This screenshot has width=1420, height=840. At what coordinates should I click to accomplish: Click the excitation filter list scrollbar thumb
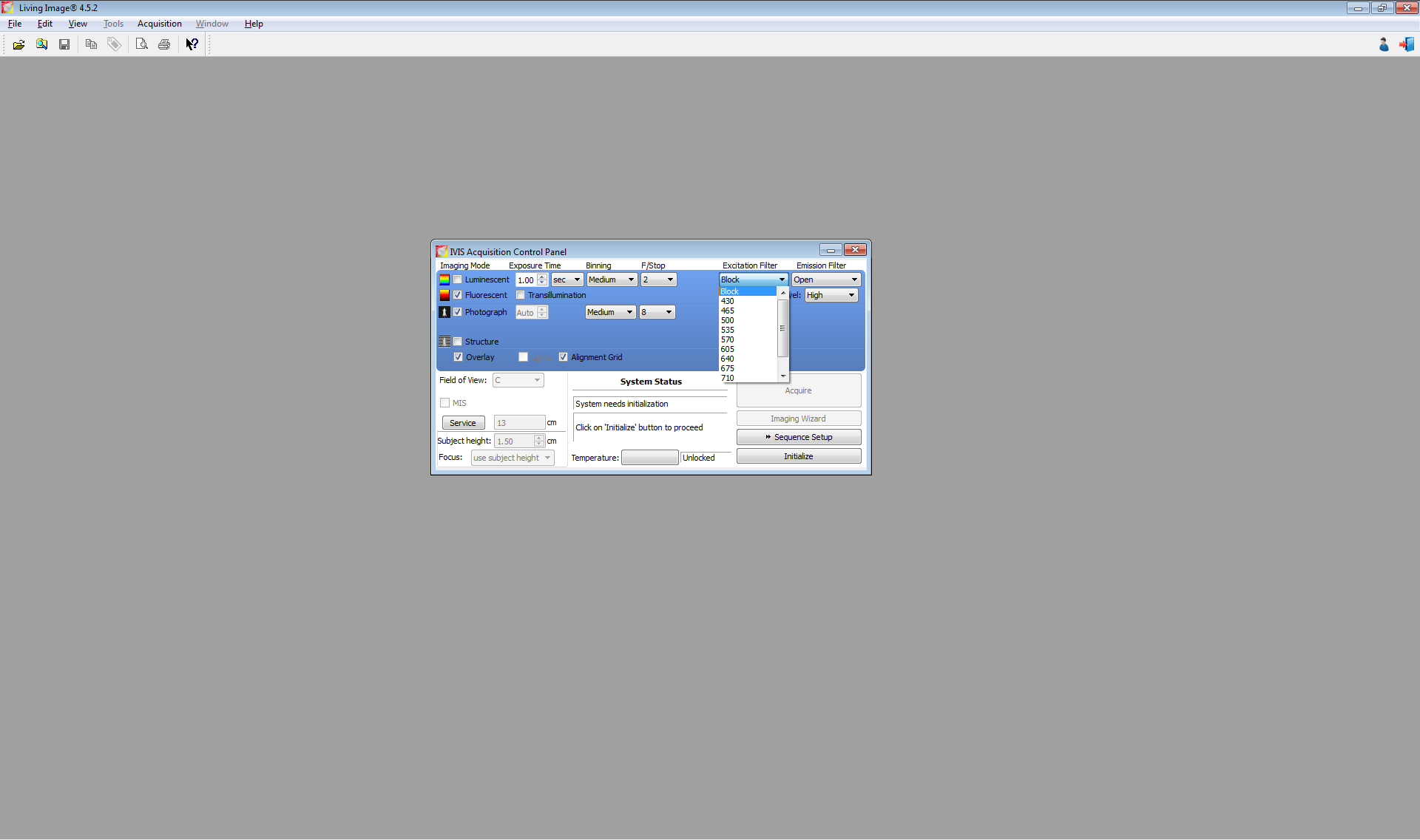pyautogui.click(x=782, y=328)
